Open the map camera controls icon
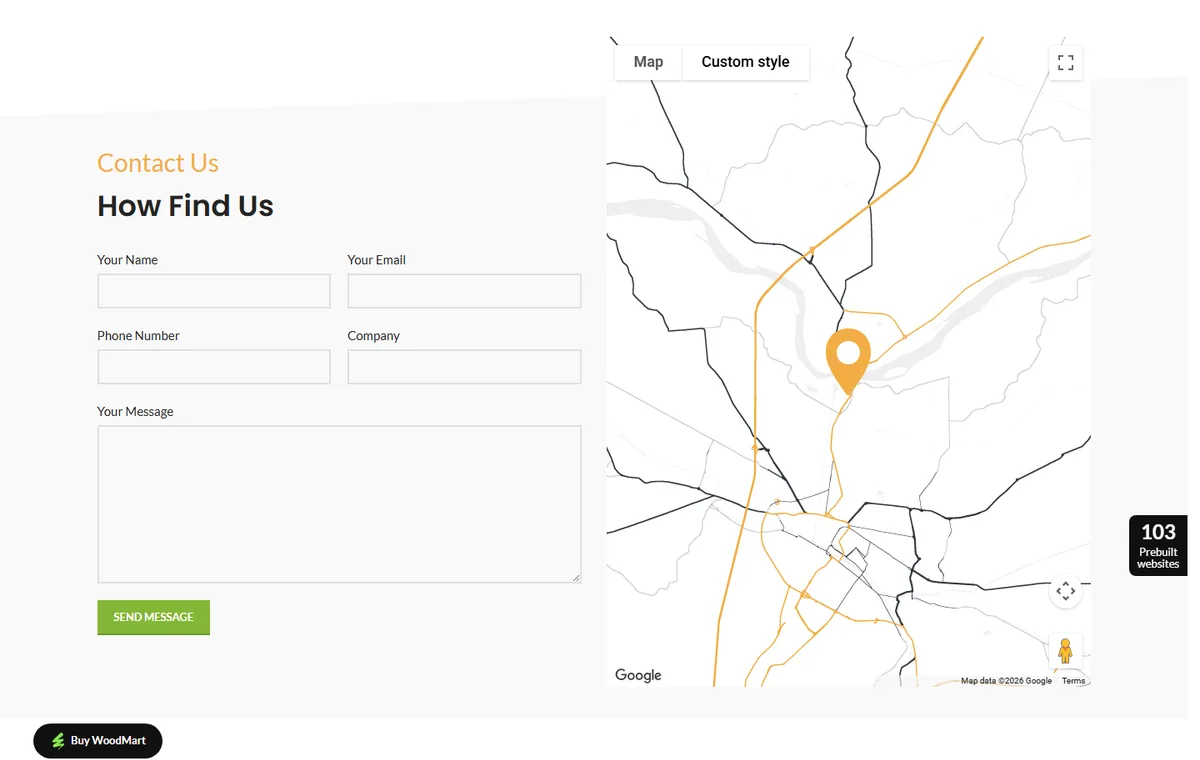Screen dimensions: 1200x760 pyautogui.click(x=1066, y=591)
